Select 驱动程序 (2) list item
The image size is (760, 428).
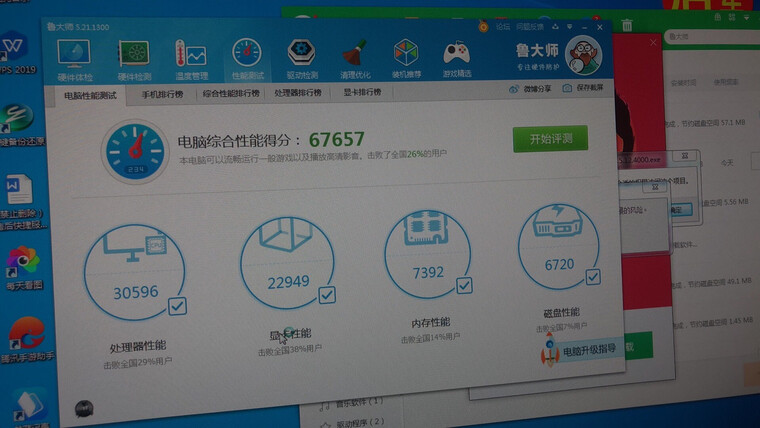[360, 422]
